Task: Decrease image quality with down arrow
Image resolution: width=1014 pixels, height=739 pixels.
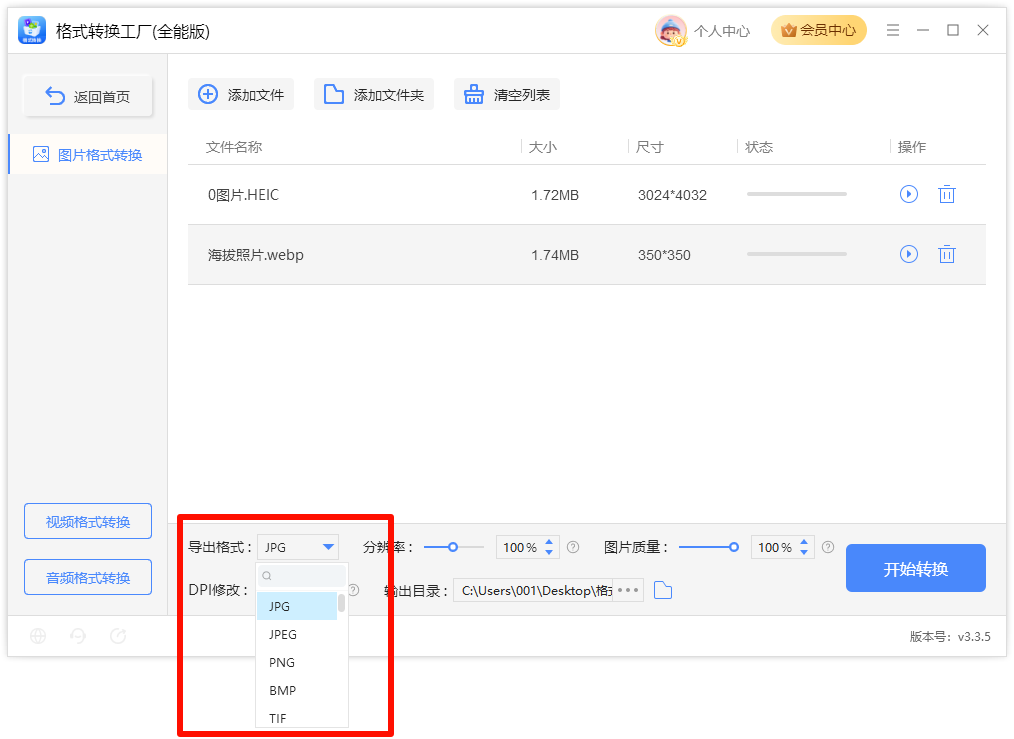Action: pos(804,552)
